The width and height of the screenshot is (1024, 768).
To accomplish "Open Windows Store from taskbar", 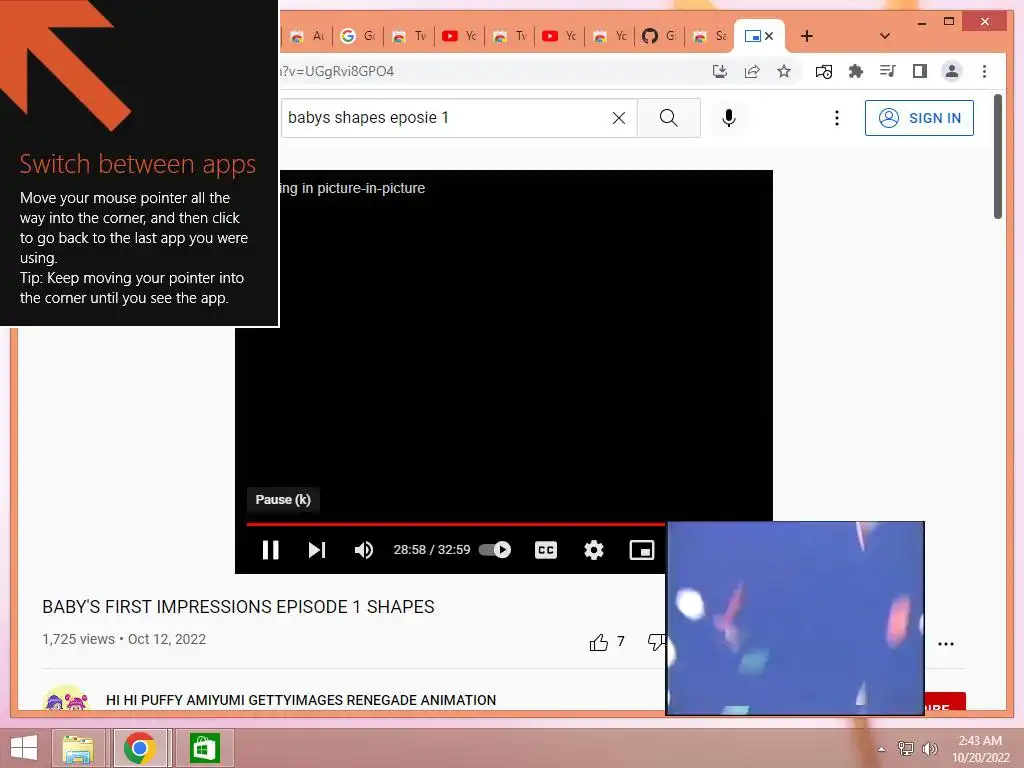I will coord(204,748).
